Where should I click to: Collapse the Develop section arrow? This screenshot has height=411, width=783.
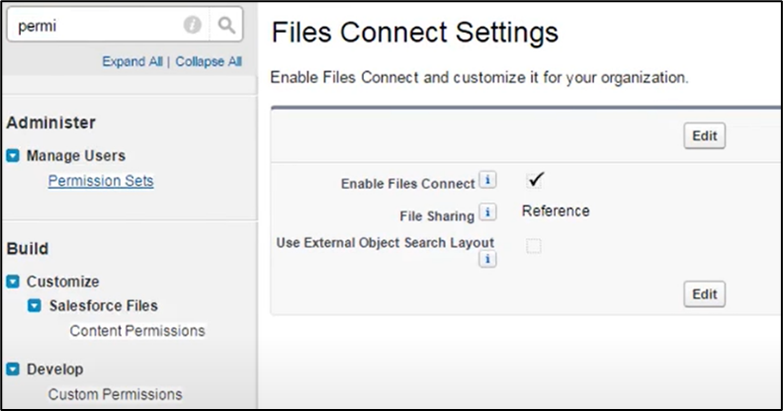click(x=13, y=369)
